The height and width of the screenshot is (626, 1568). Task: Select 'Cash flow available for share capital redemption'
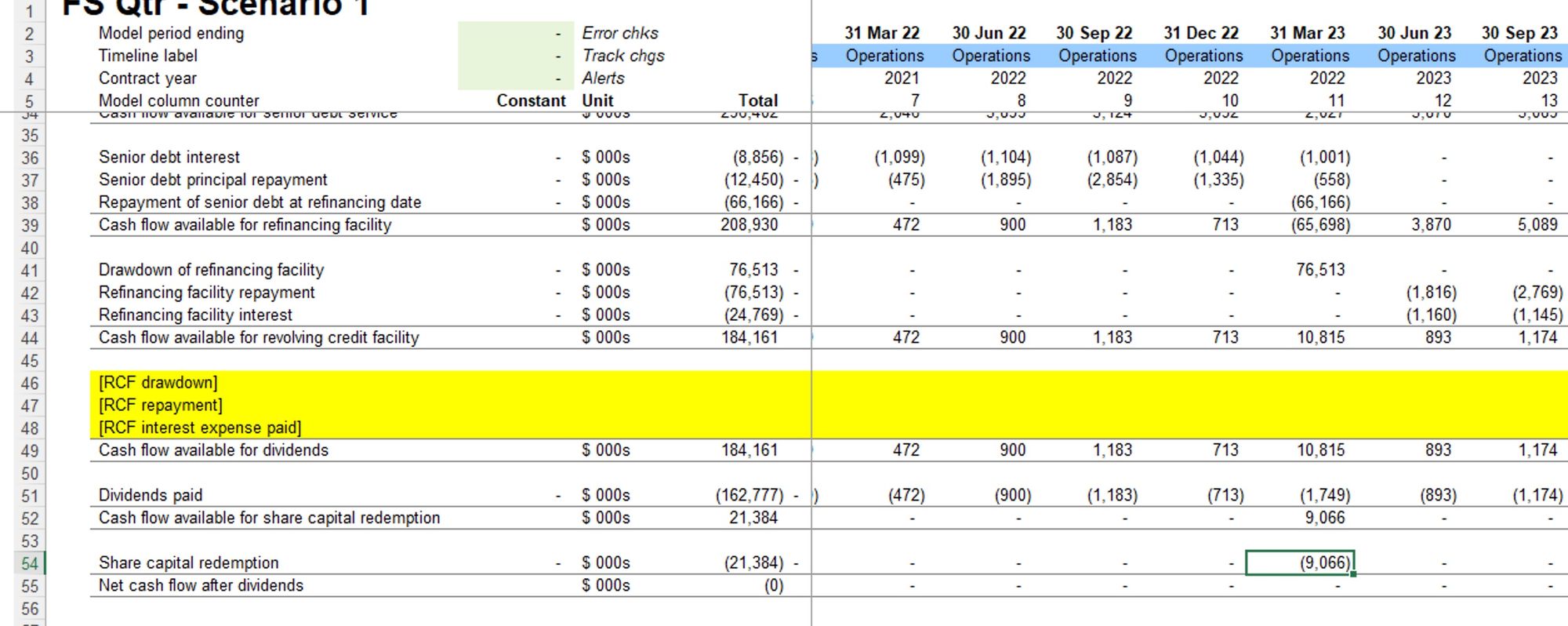pos(269,518)
